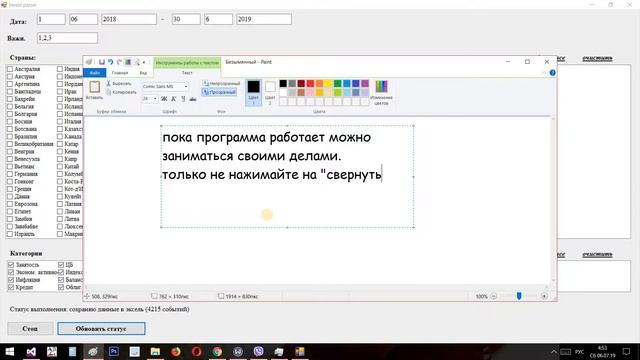
Task: Click the end year field 2019
Action: click(264, 19)
